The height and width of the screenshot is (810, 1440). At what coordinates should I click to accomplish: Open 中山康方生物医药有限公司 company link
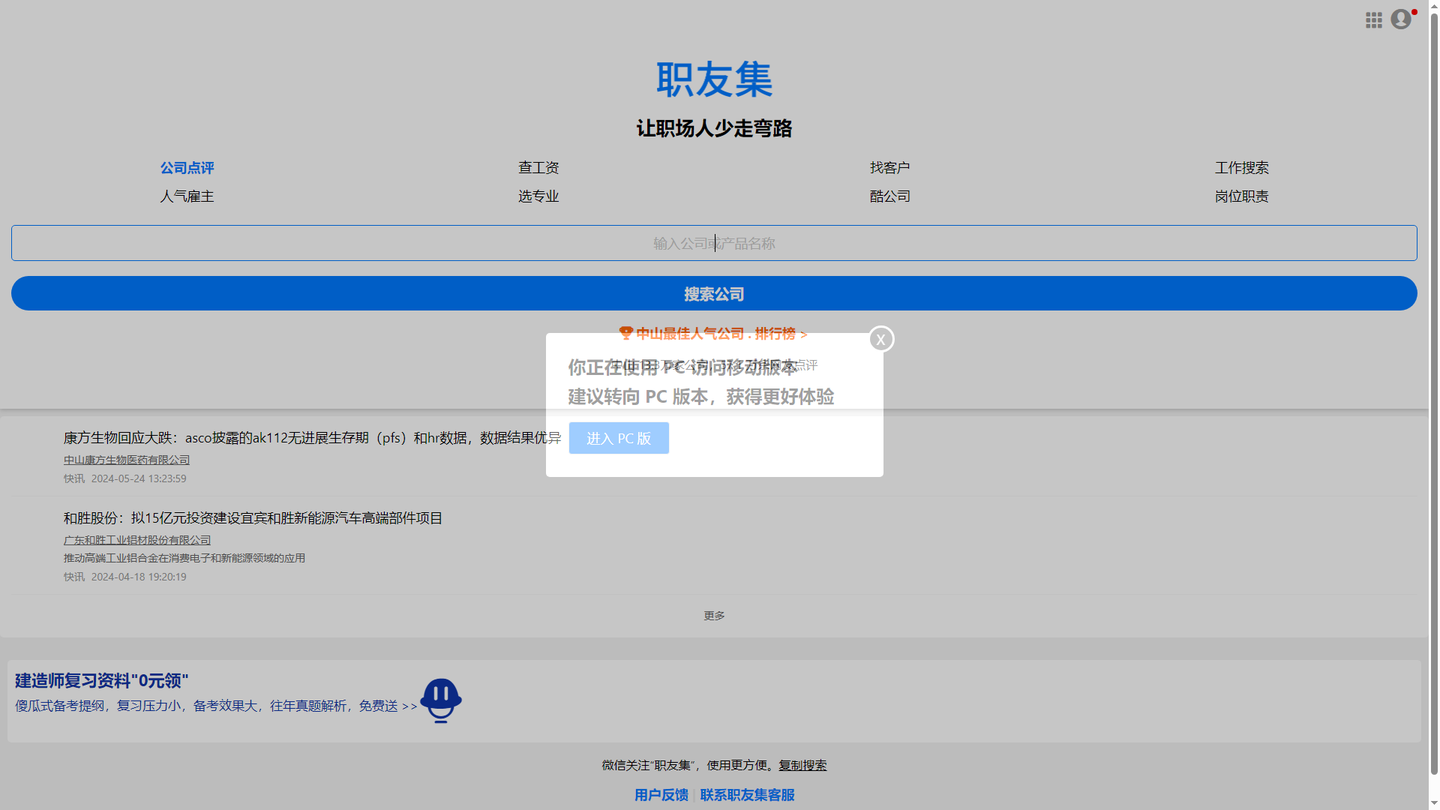click(127, 460)
